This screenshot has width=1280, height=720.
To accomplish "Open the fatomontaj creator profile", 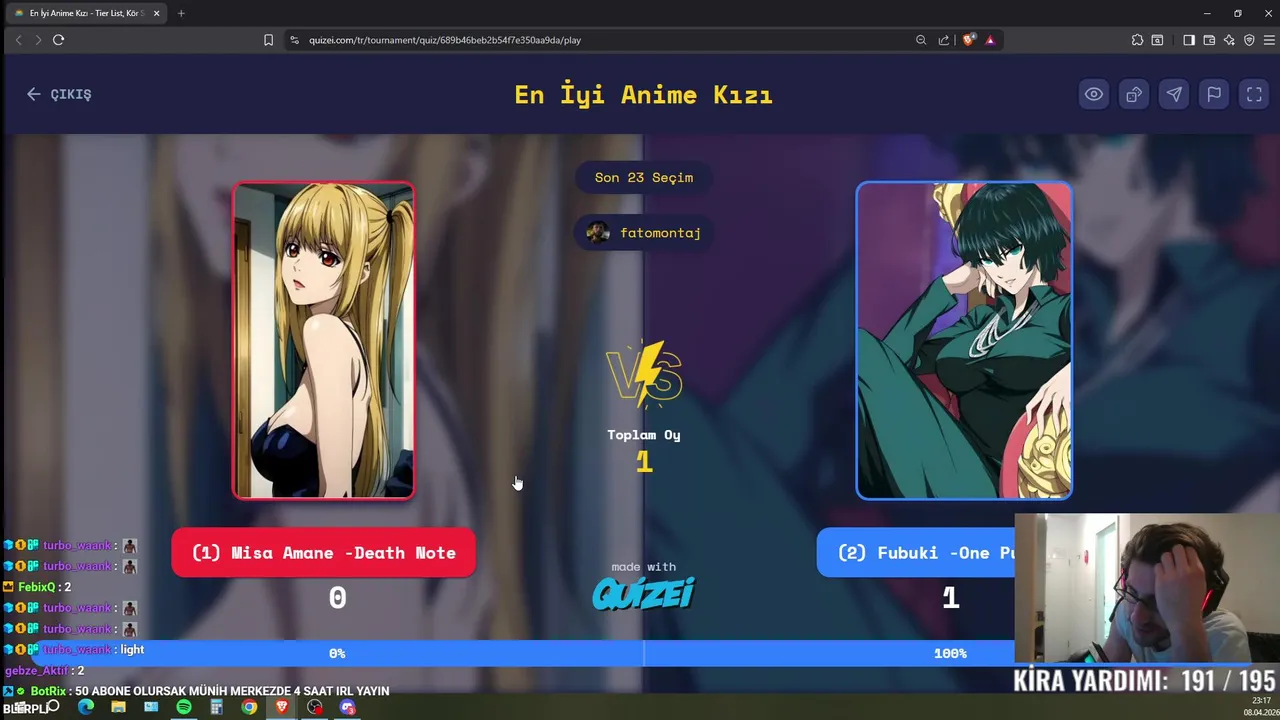I will point(644,233).
